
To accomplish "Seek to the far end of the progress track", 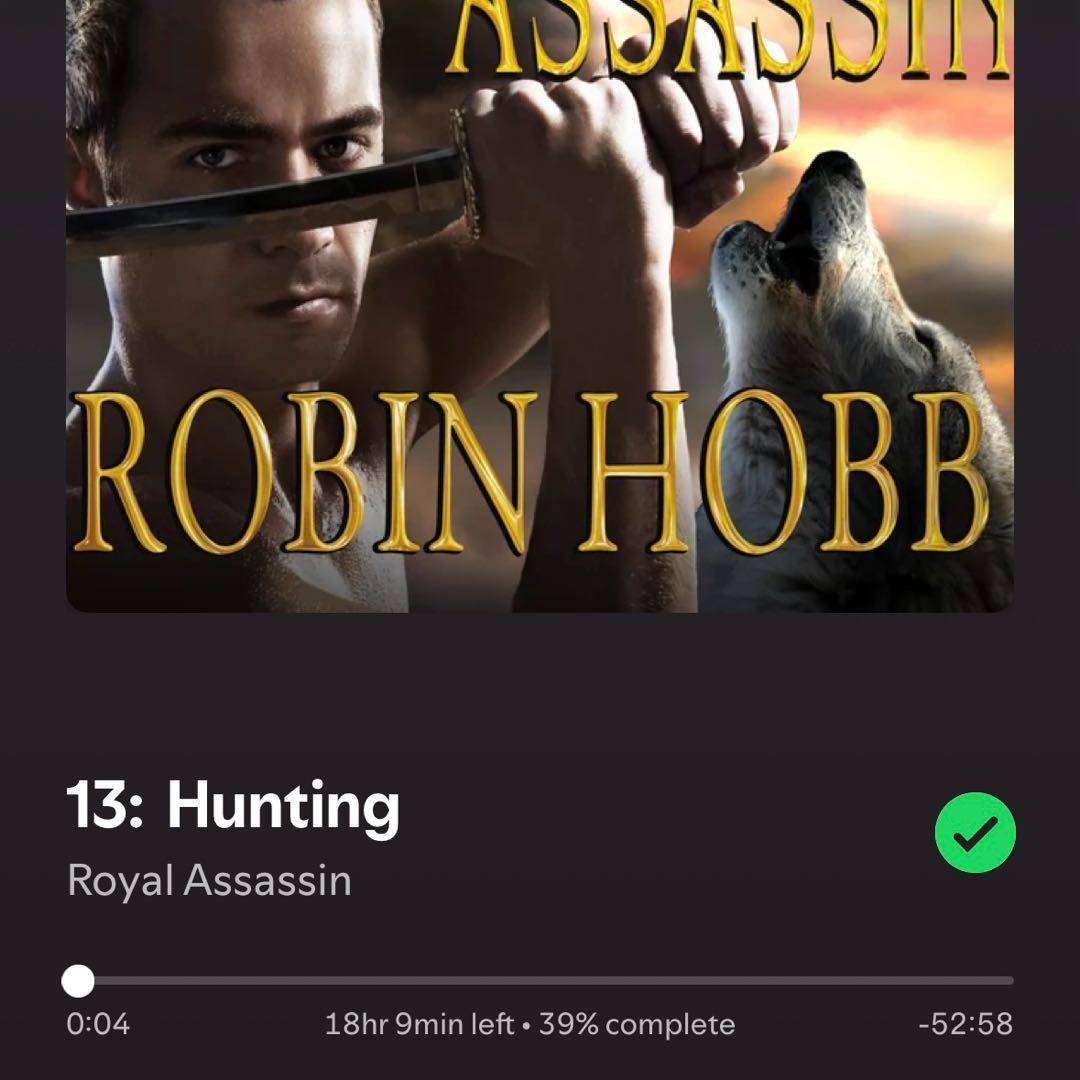I will (1009, 981).
